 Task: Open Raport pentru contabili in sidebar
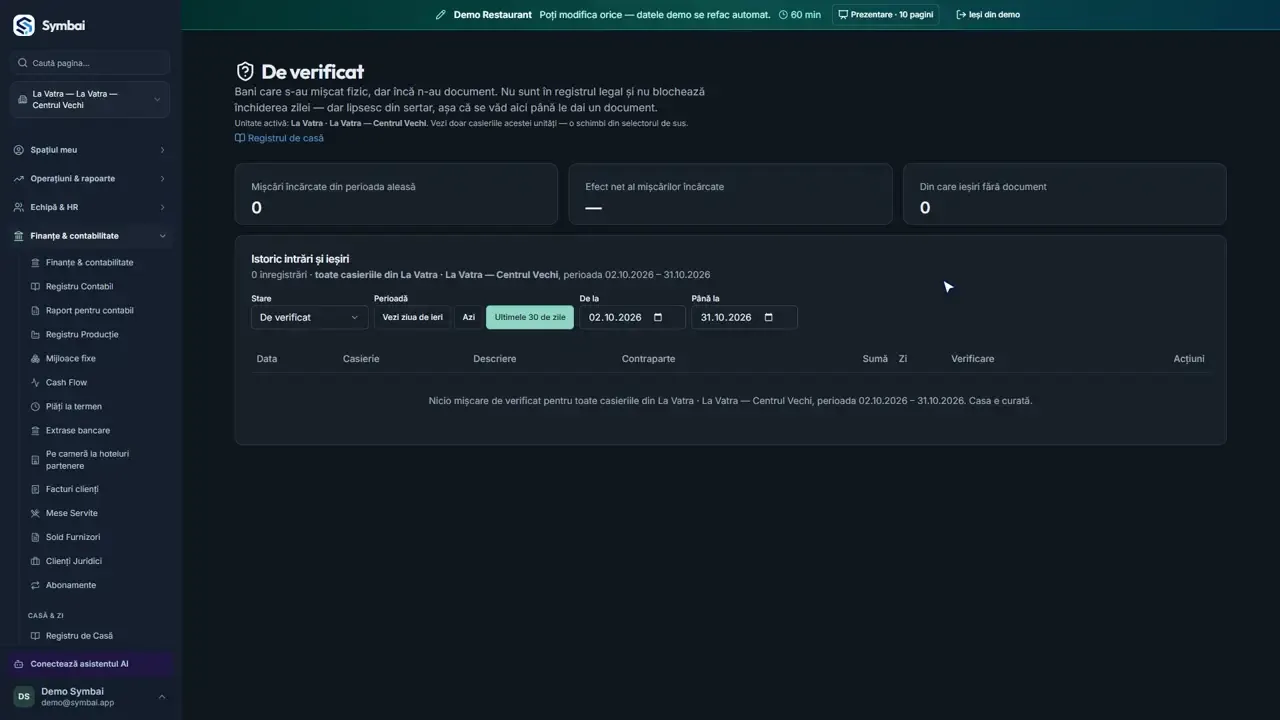pyautogui.click(x=89, y=311)
